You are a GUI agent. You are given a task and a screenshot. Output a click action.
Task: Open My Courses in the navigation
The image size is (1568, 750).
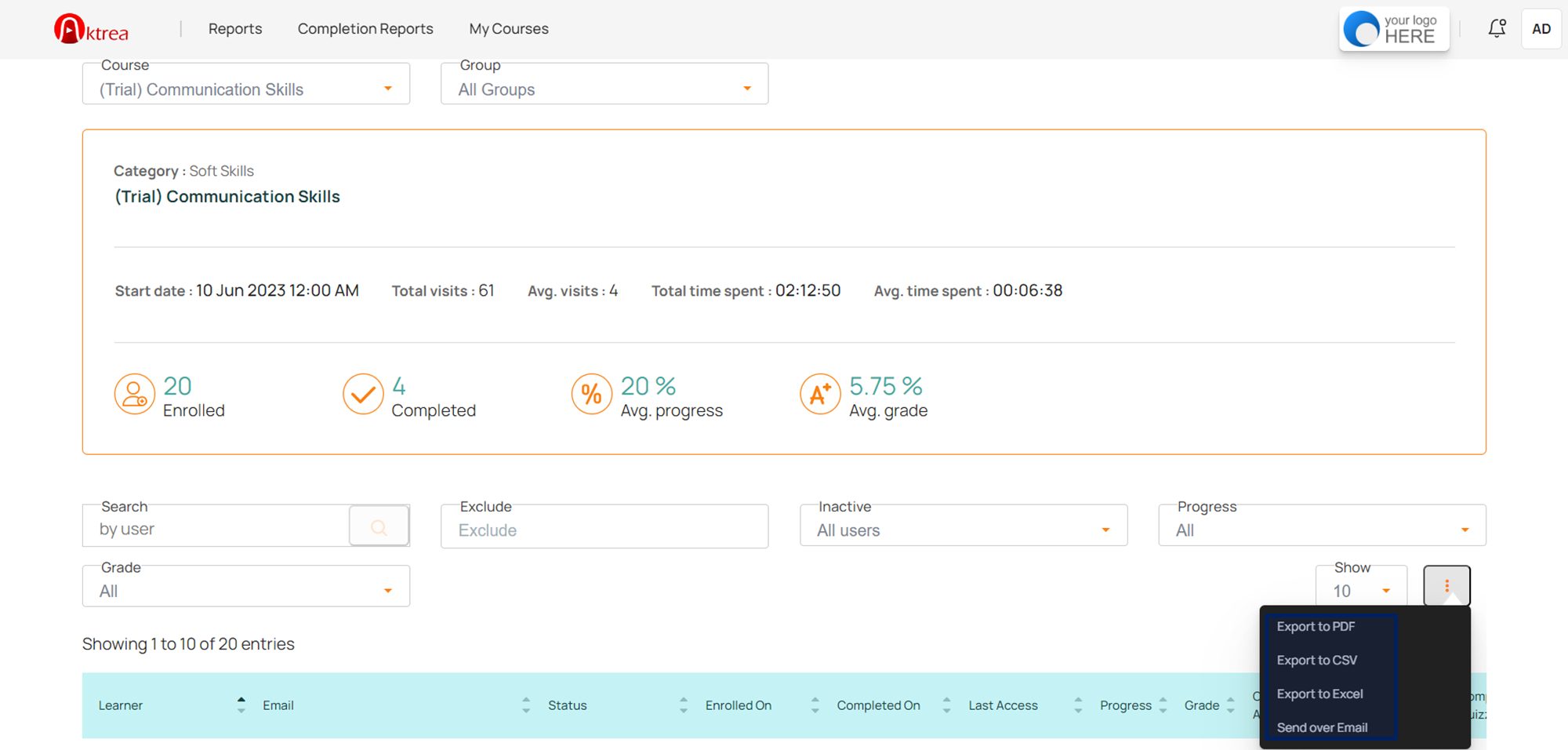tap(509, 29)
